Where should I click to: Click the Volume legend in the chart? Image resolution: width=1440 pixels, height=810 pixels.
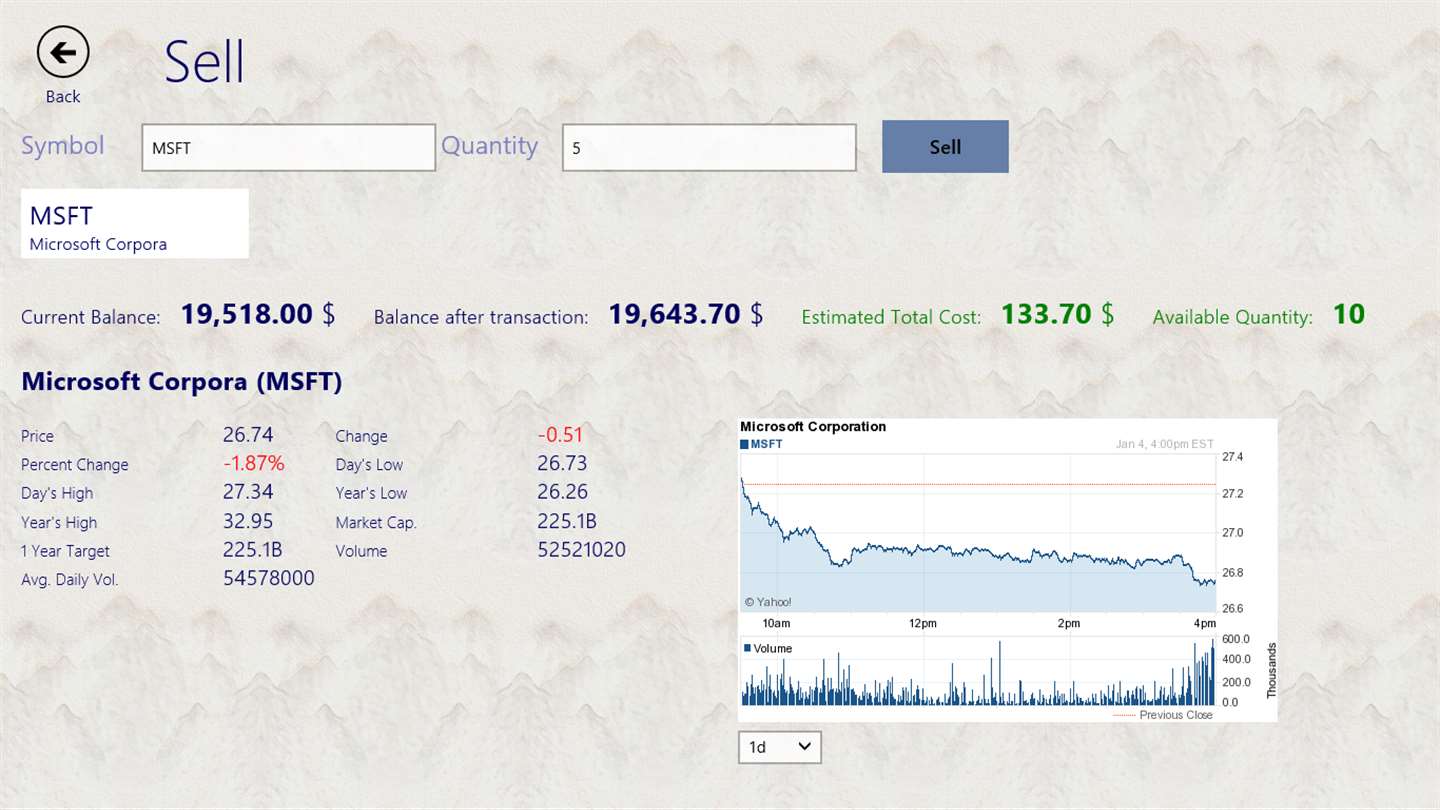[768, 648]
